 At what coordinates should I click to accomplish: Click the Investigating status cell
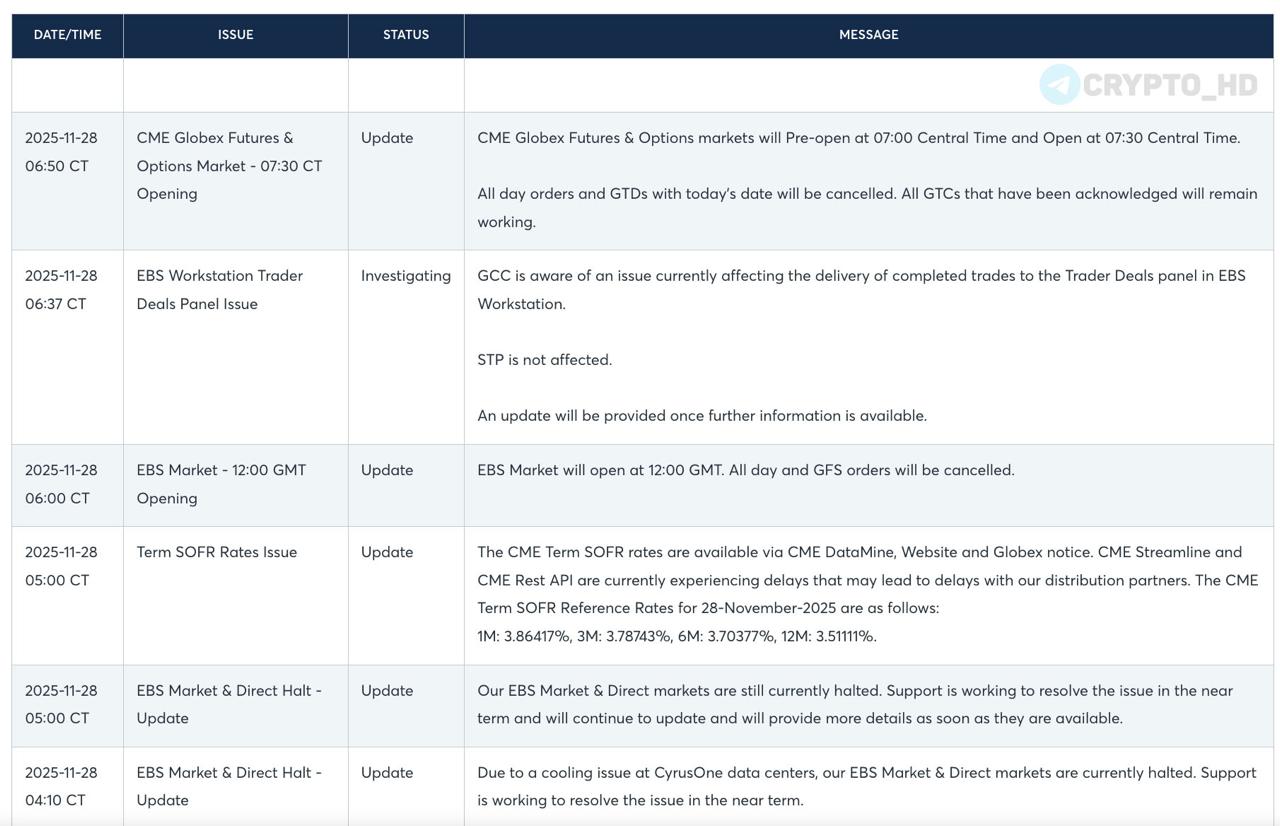tap(405, 276)
